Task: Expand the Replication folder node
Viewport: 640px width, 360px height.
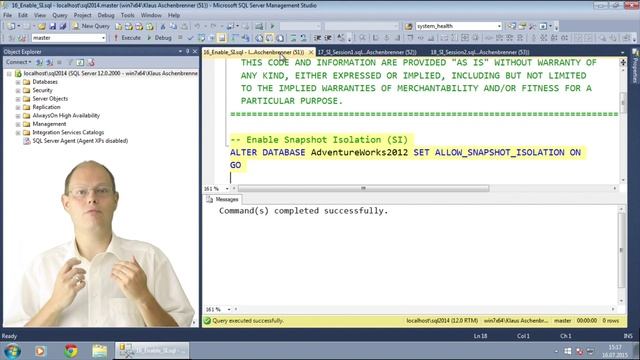Action: click(18, 107)
